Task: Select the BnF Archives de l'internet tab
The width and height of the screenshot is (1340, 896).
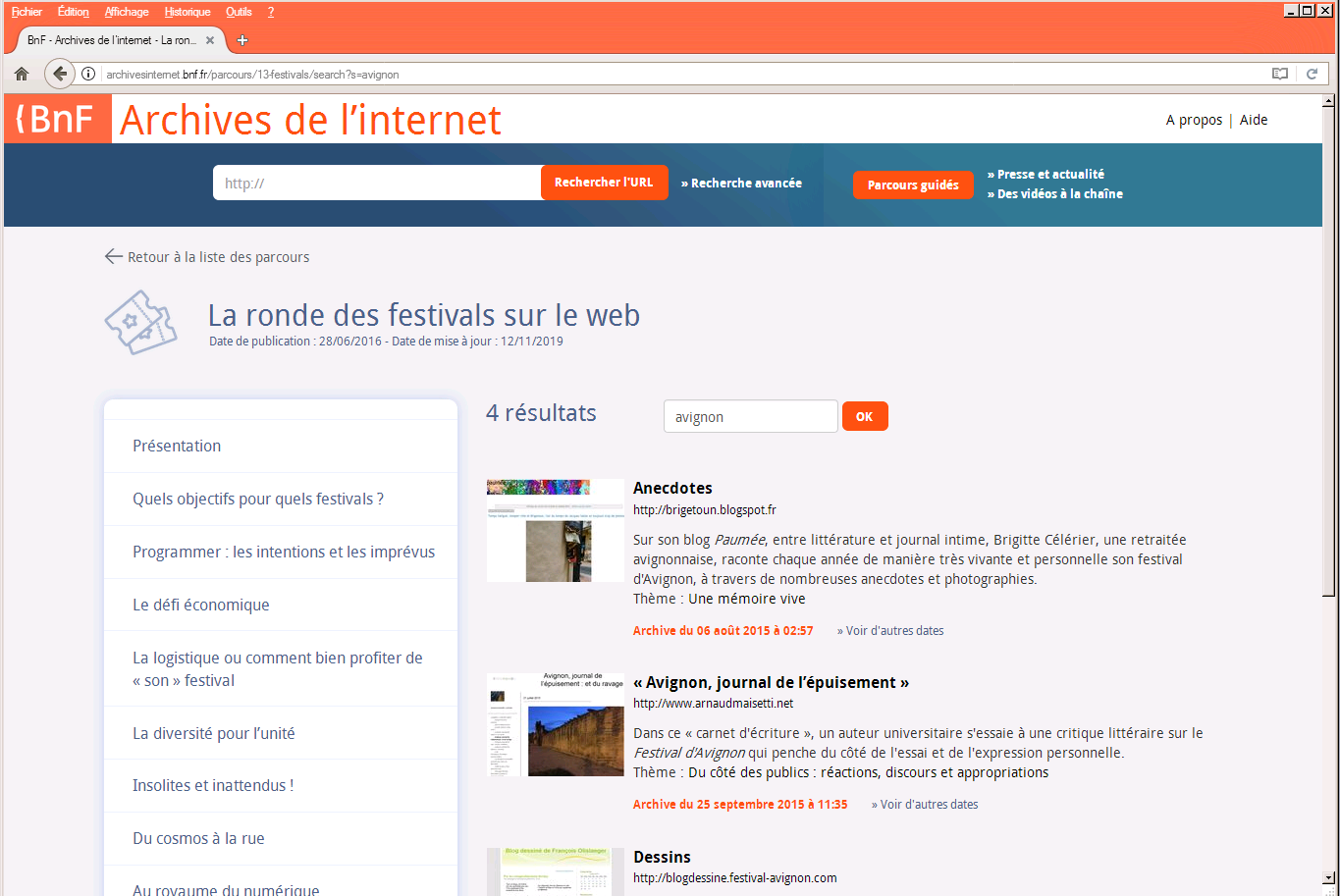Action: (x=114, y=40)
